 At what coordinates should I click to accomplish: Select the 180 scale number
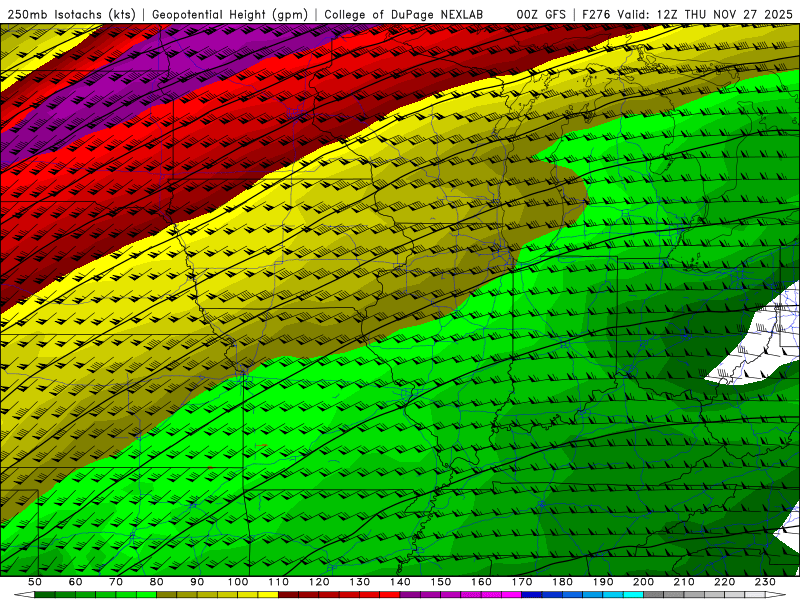(x=562, y=582)
